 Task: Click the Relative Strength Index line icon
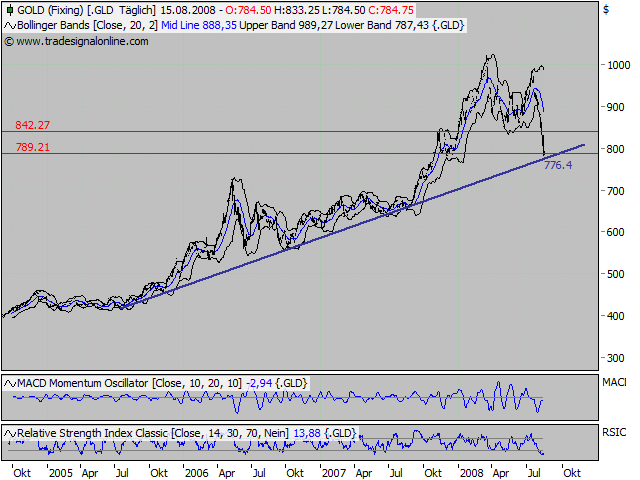pyautogui.click(x=10, y=432)
